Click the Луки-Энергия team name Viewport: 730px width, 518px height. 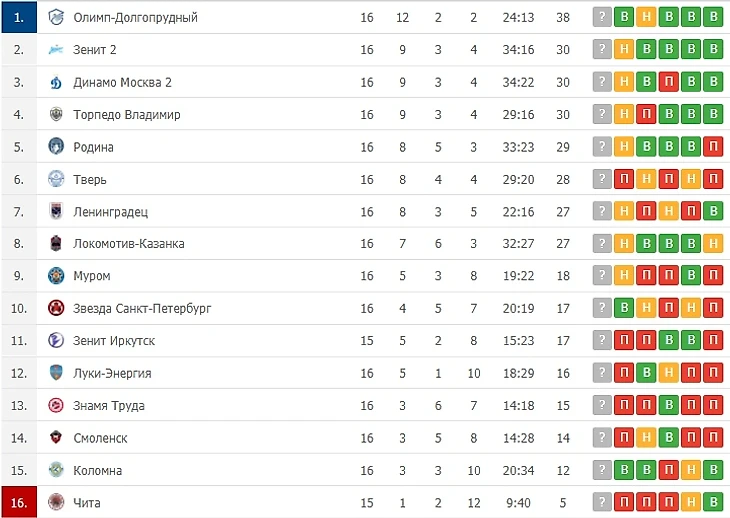coord(112,373)
